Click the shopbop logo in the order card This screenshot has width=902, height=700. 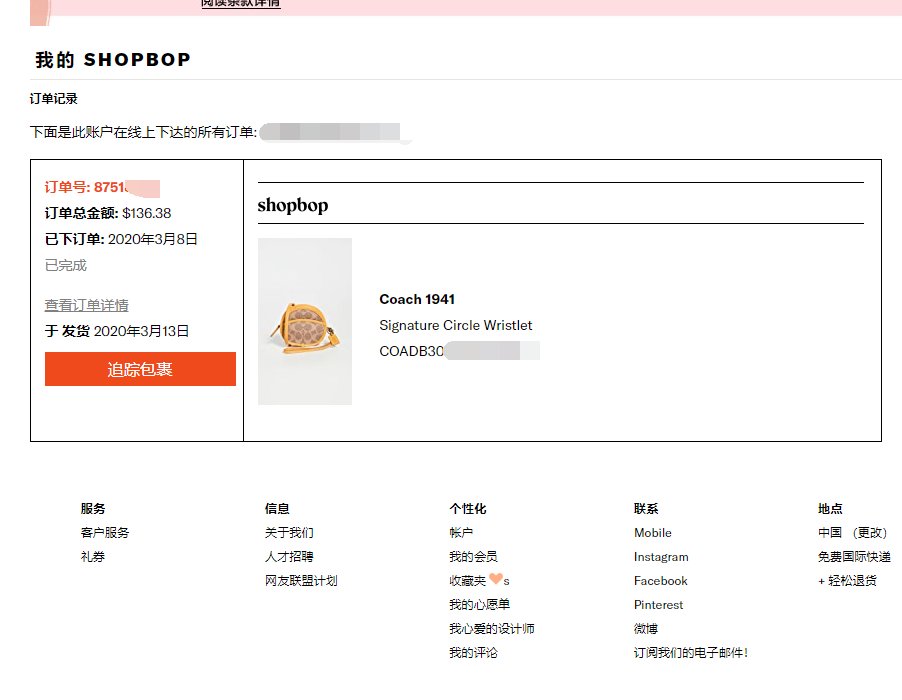tap(293, 205)
